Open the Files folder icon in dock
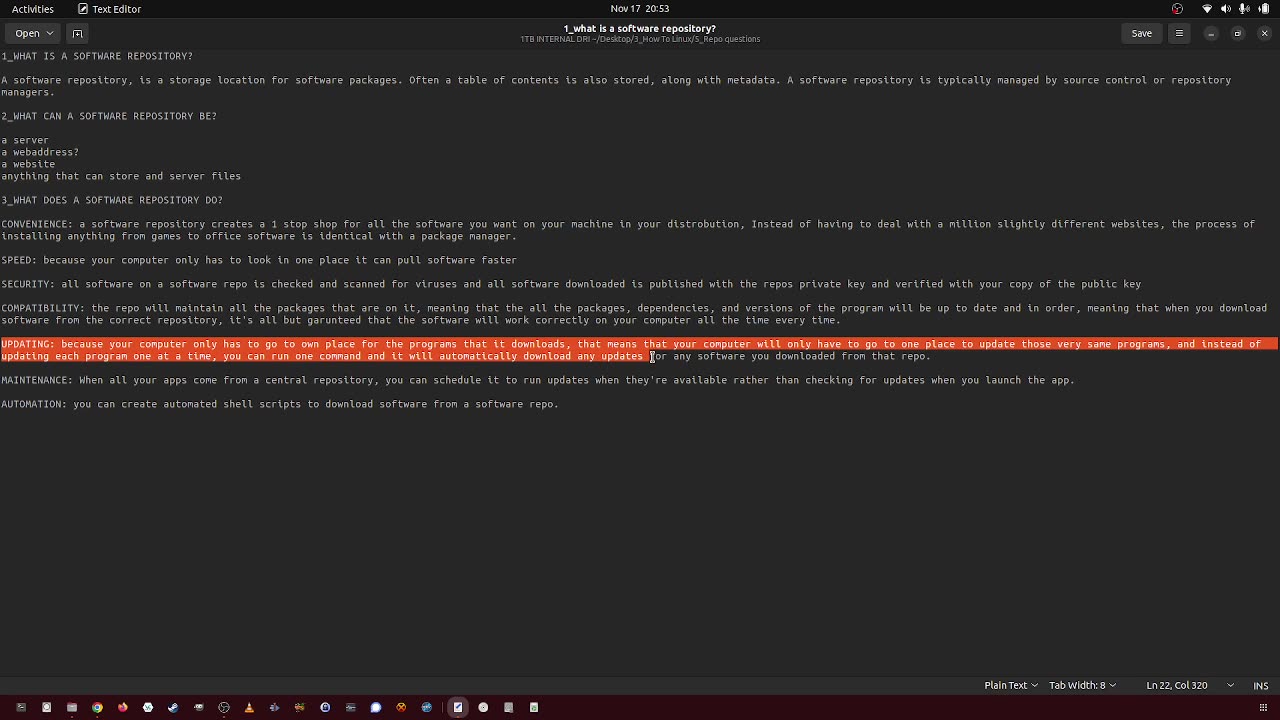This screenshot has height=720, width=1280. click(72, 707)
